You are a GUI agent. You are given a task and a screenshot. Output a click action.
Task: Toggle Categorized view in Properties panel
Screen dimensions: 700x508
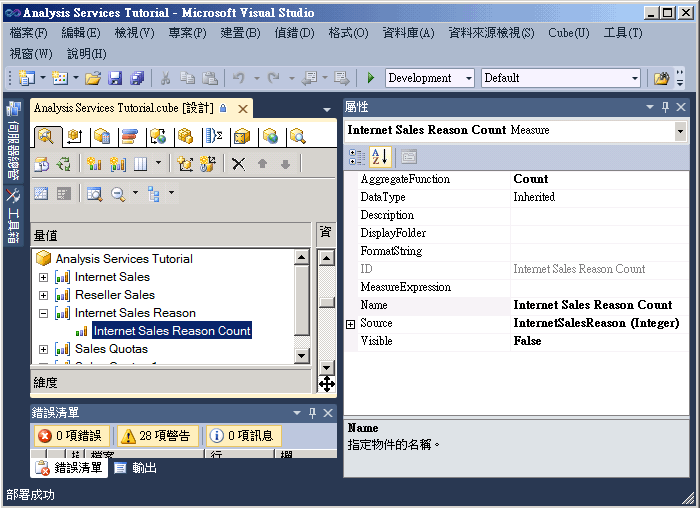coord(357,157)
